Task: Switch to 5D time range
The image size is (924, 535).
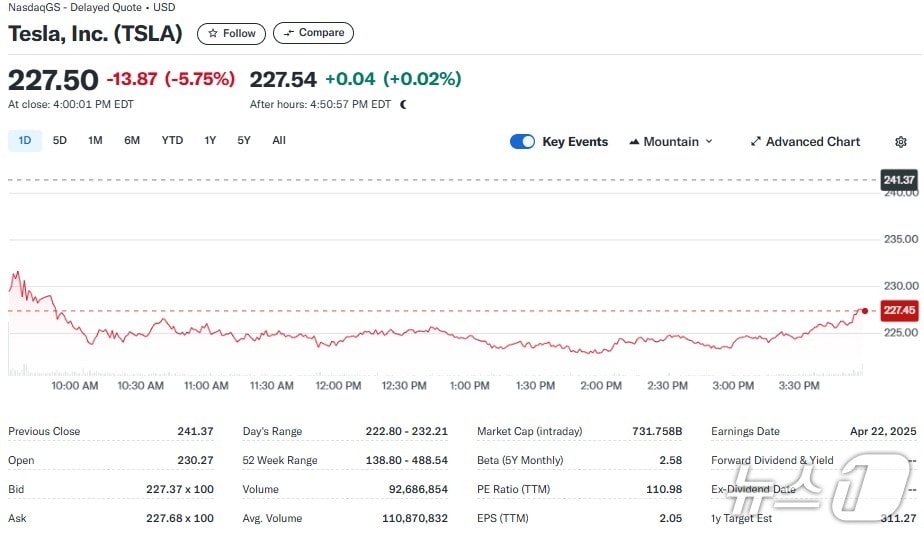Action: coord(60,141)
